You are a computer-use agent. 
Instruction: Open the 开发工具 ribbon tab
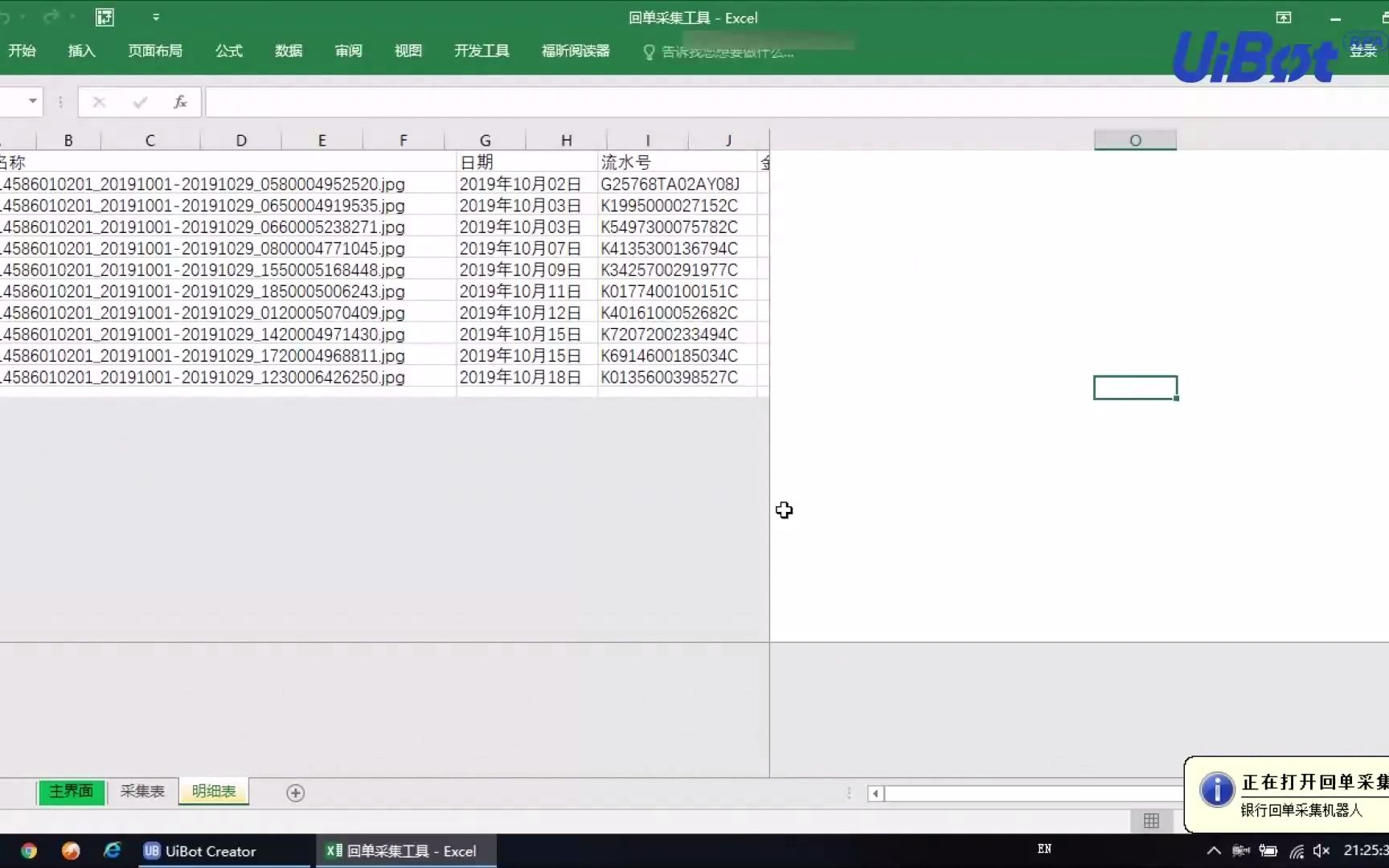tap(481, 51)
